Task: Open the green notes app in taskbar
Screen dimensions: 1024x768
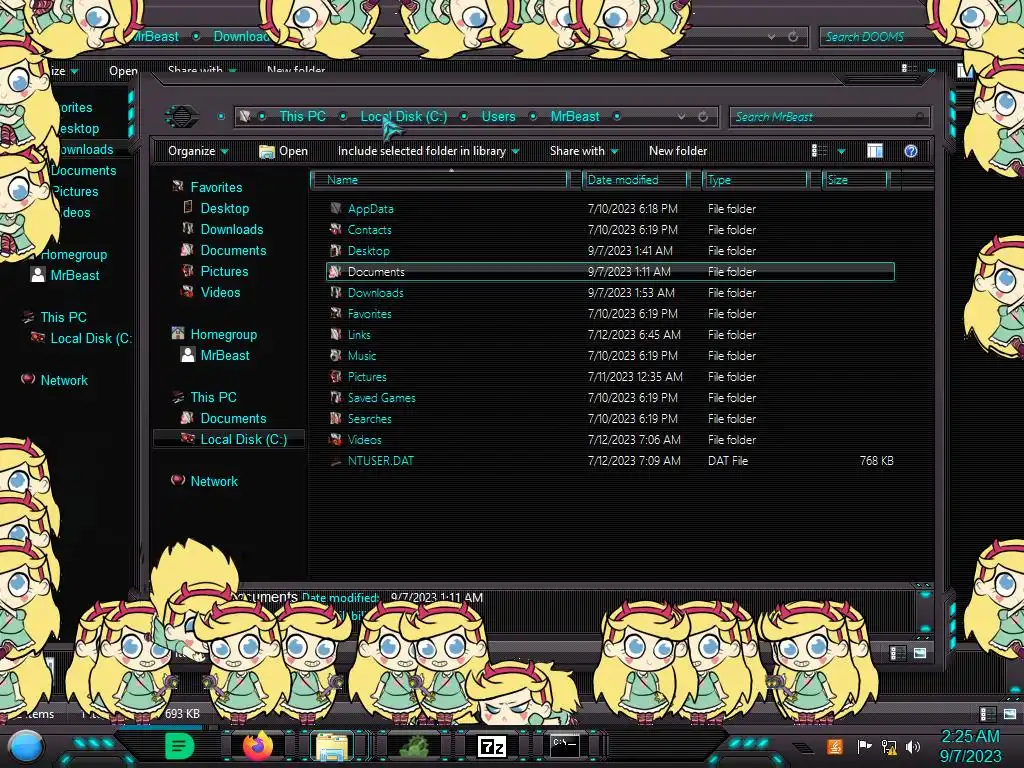Action: click(x=180, y=745)
